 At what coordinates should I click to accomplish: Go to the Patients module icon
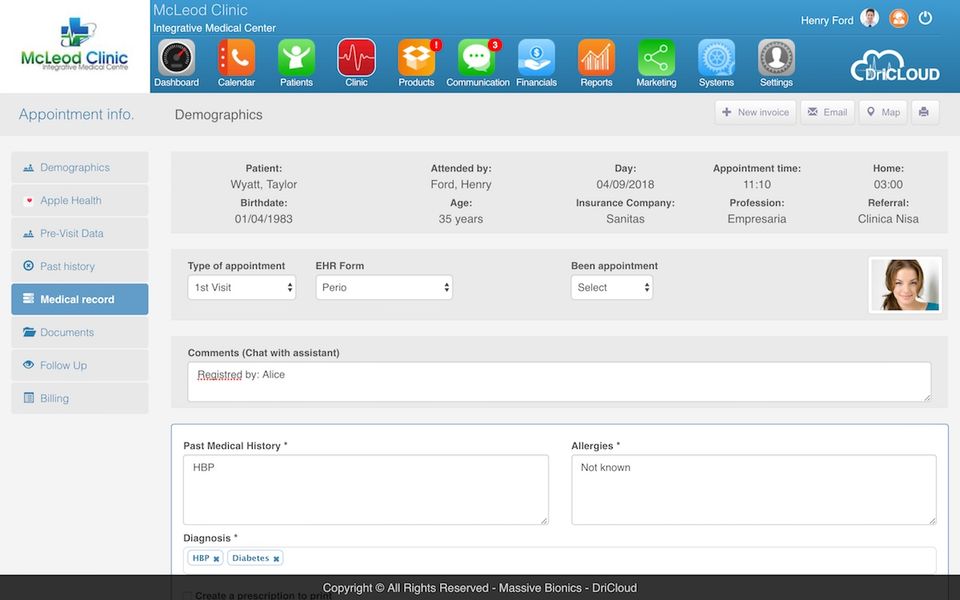pos(296,58)
